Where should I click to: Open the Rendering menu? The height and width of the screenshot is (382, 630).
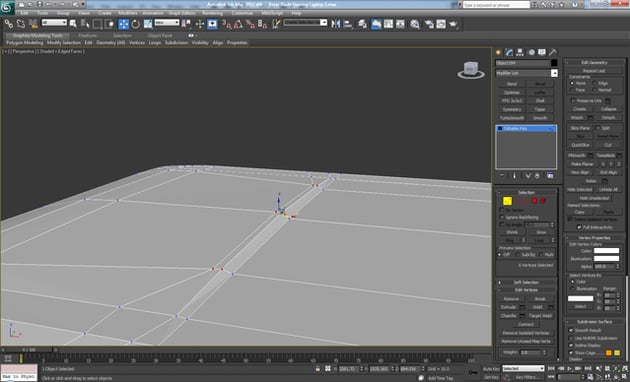[213, 13]
